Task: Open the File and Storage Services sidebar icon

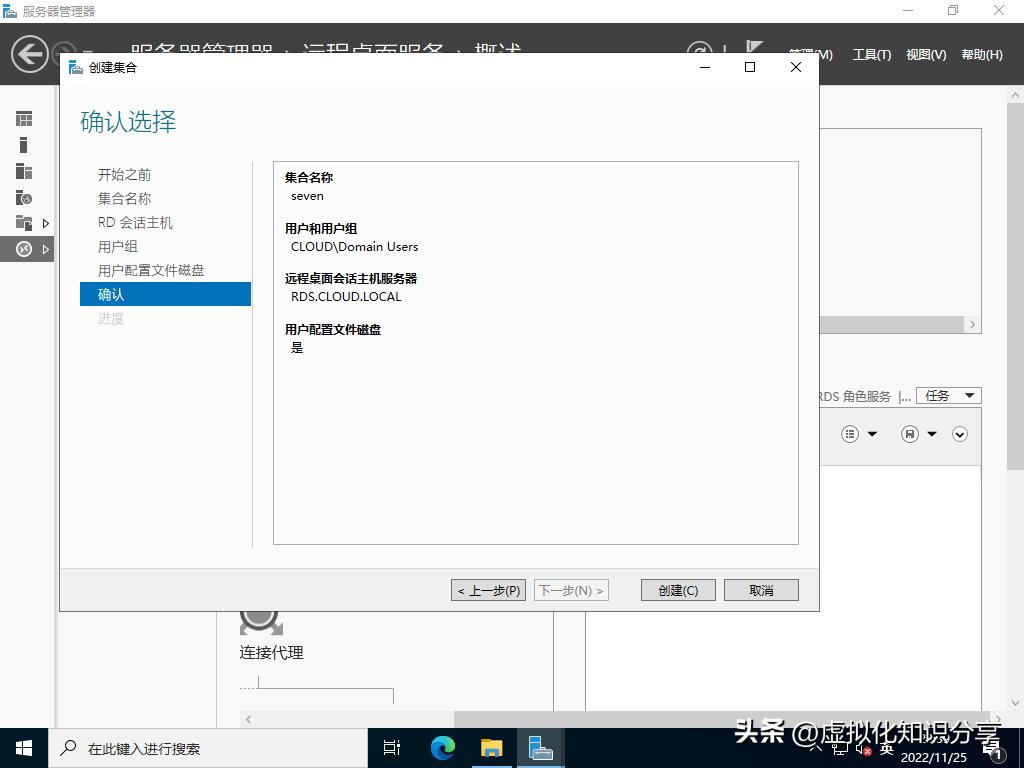Action: pyautogui.click(x=22, y=223)
